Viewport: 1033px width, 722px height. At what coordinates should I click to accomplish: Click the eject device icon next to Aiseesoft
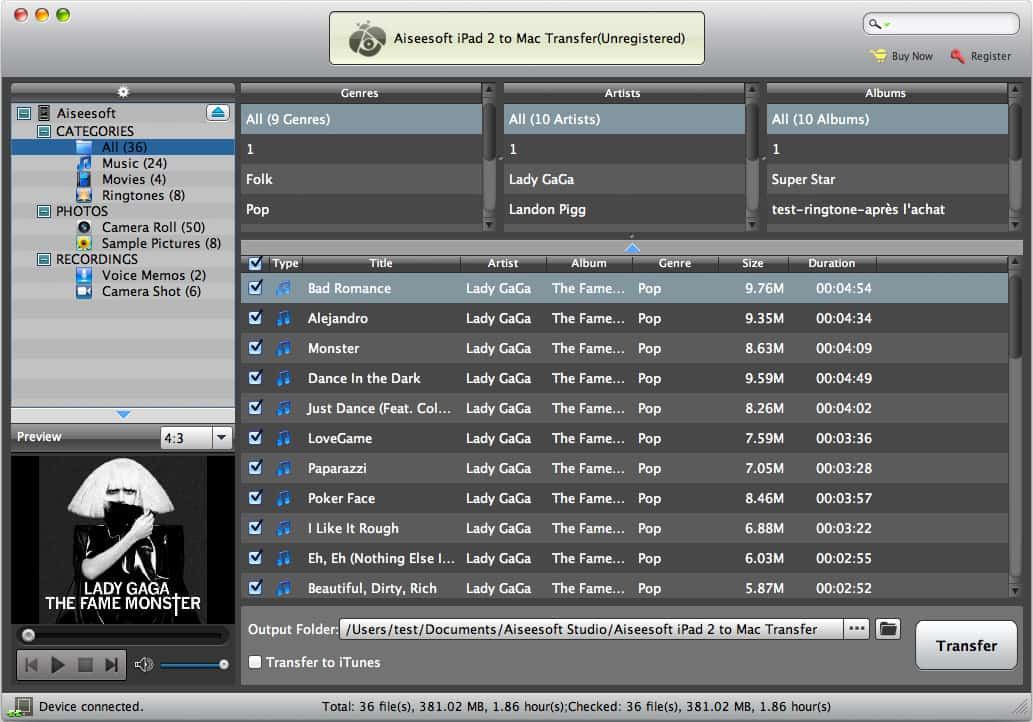click(218, 113)
